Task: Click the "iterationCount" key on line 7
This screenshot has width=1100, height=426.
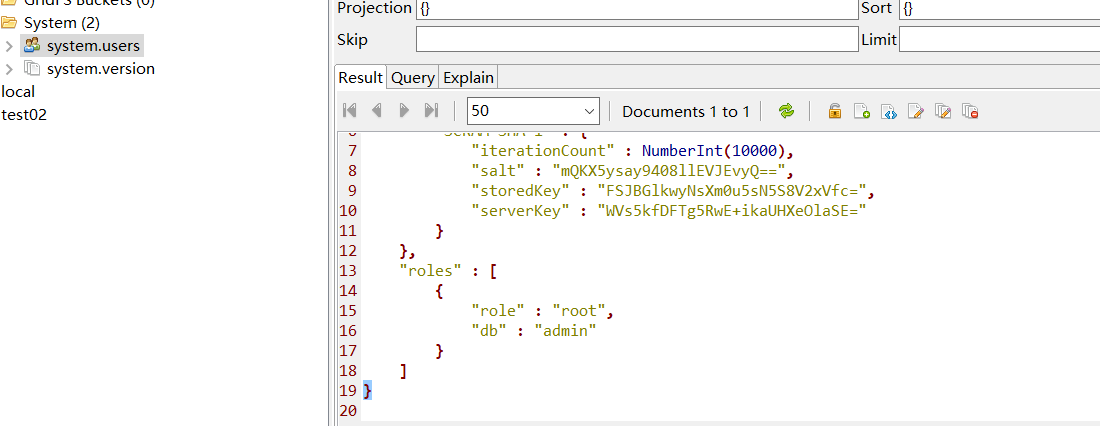Action: point(543,150)
